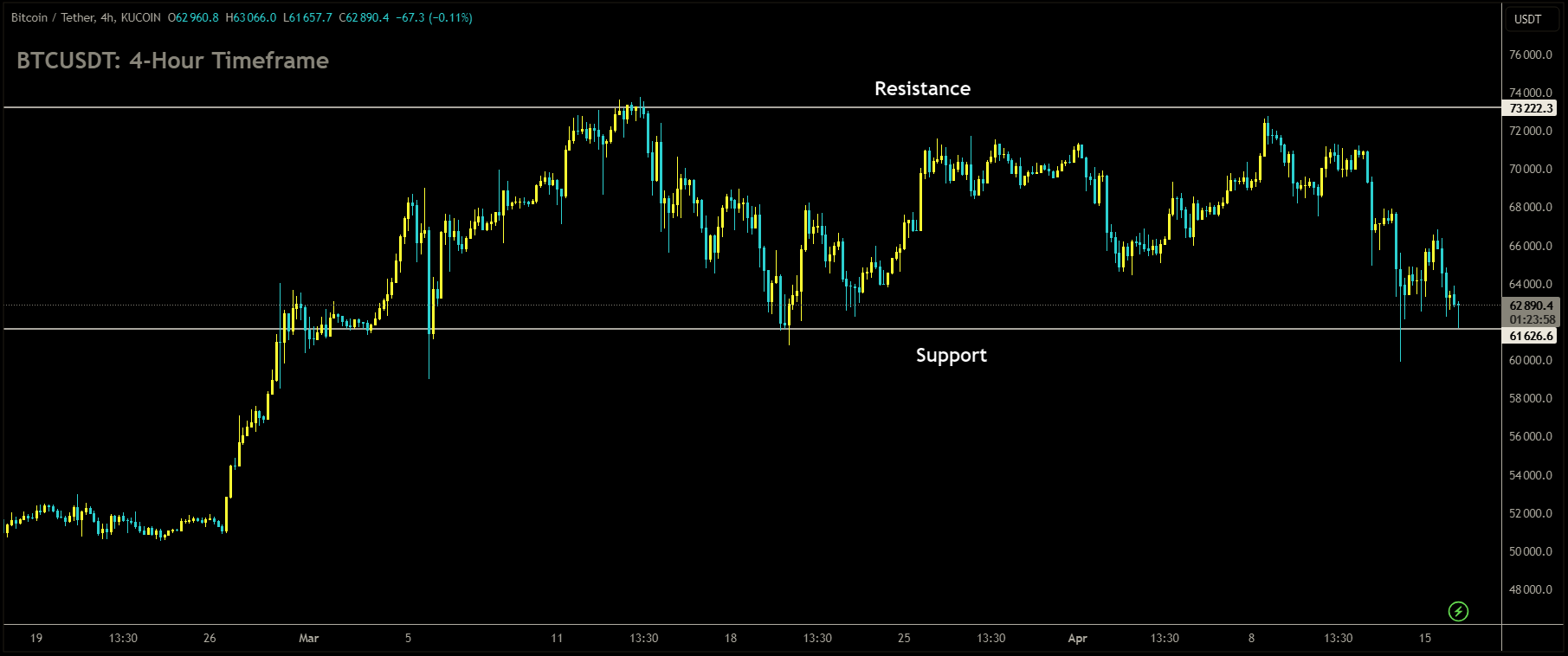1568x656 pixels.
Task: Click the 8 date label on time axis
Action: pyautogui.click(x=1251, y=638)
